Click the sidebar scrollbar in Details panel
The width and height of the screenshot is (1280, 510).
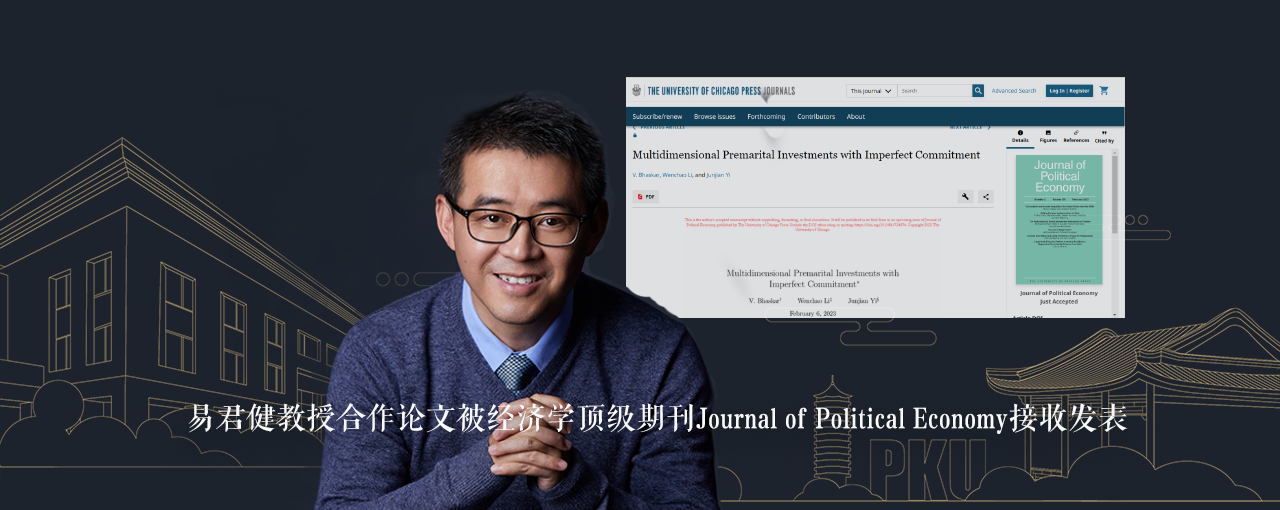click(x=1115, y=195)
